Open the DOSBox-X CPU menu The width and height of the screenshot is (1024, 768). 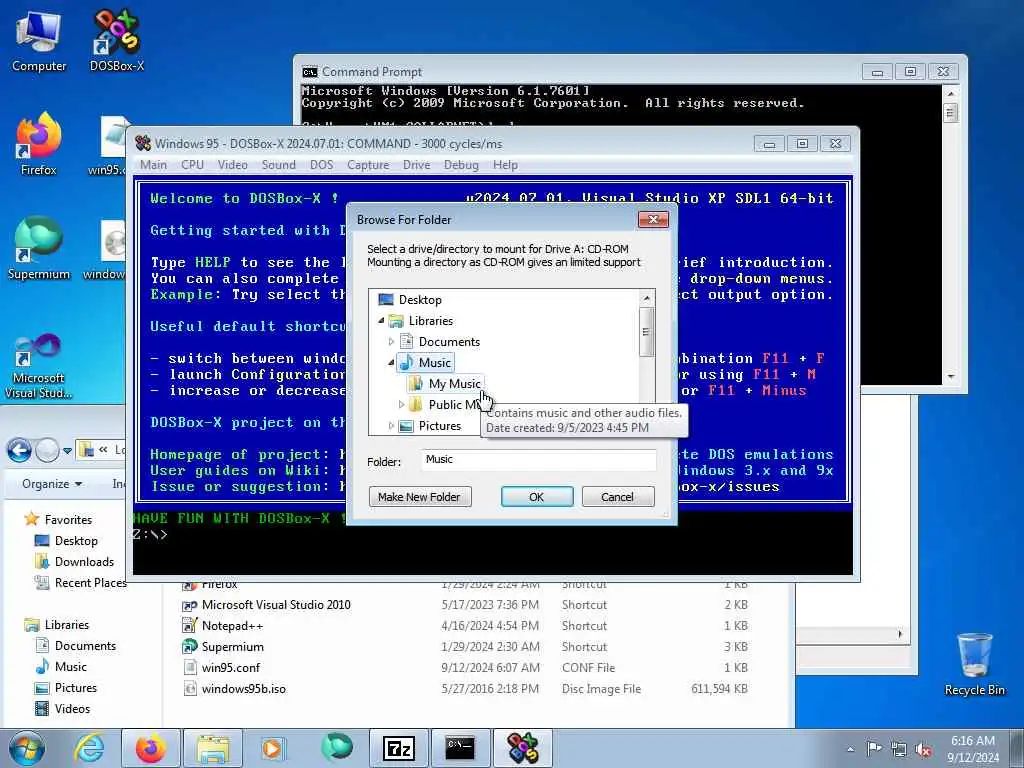point(193,165)
